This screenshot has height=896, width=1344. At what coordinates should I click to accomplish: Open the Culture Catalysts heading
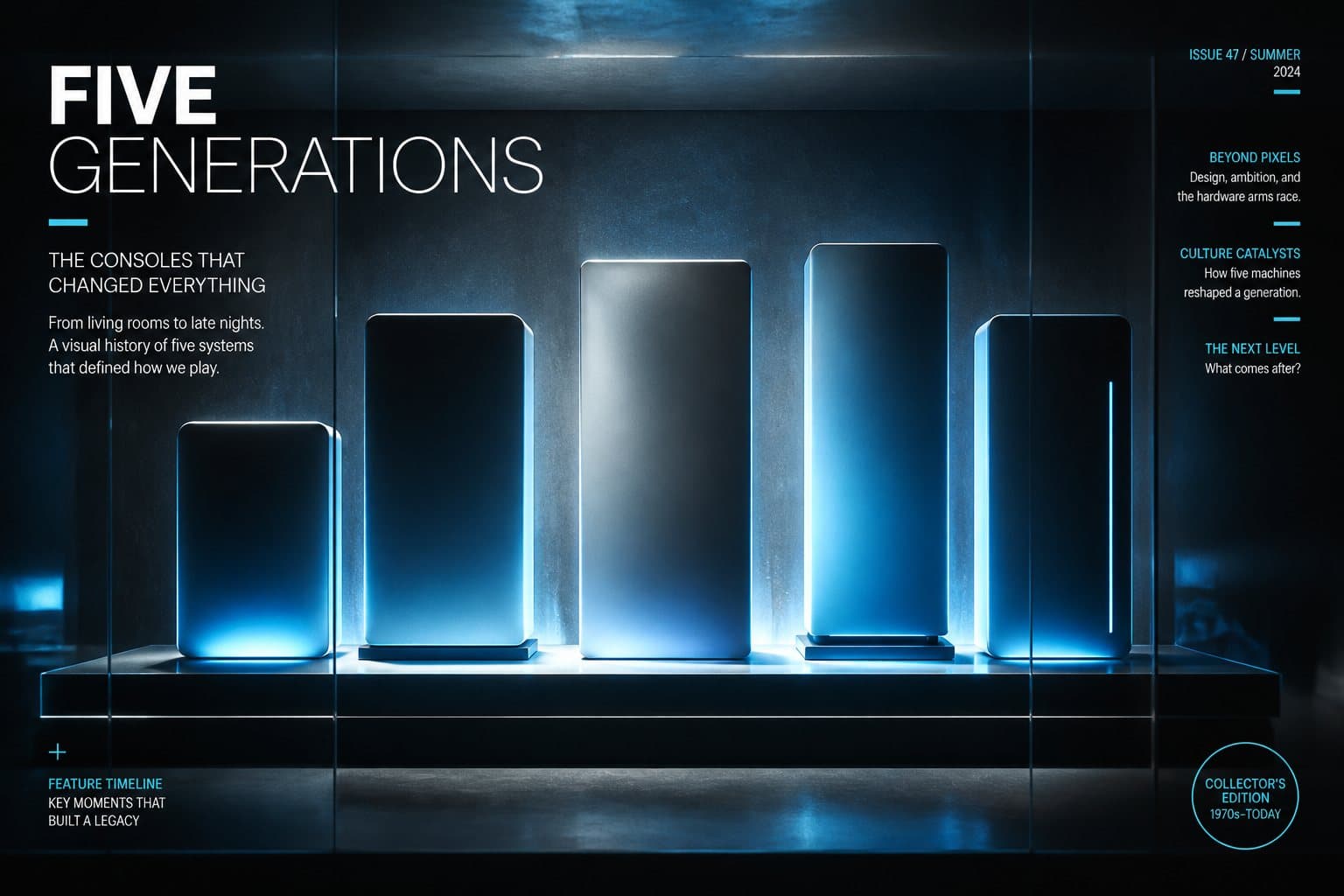(1240, 254)
